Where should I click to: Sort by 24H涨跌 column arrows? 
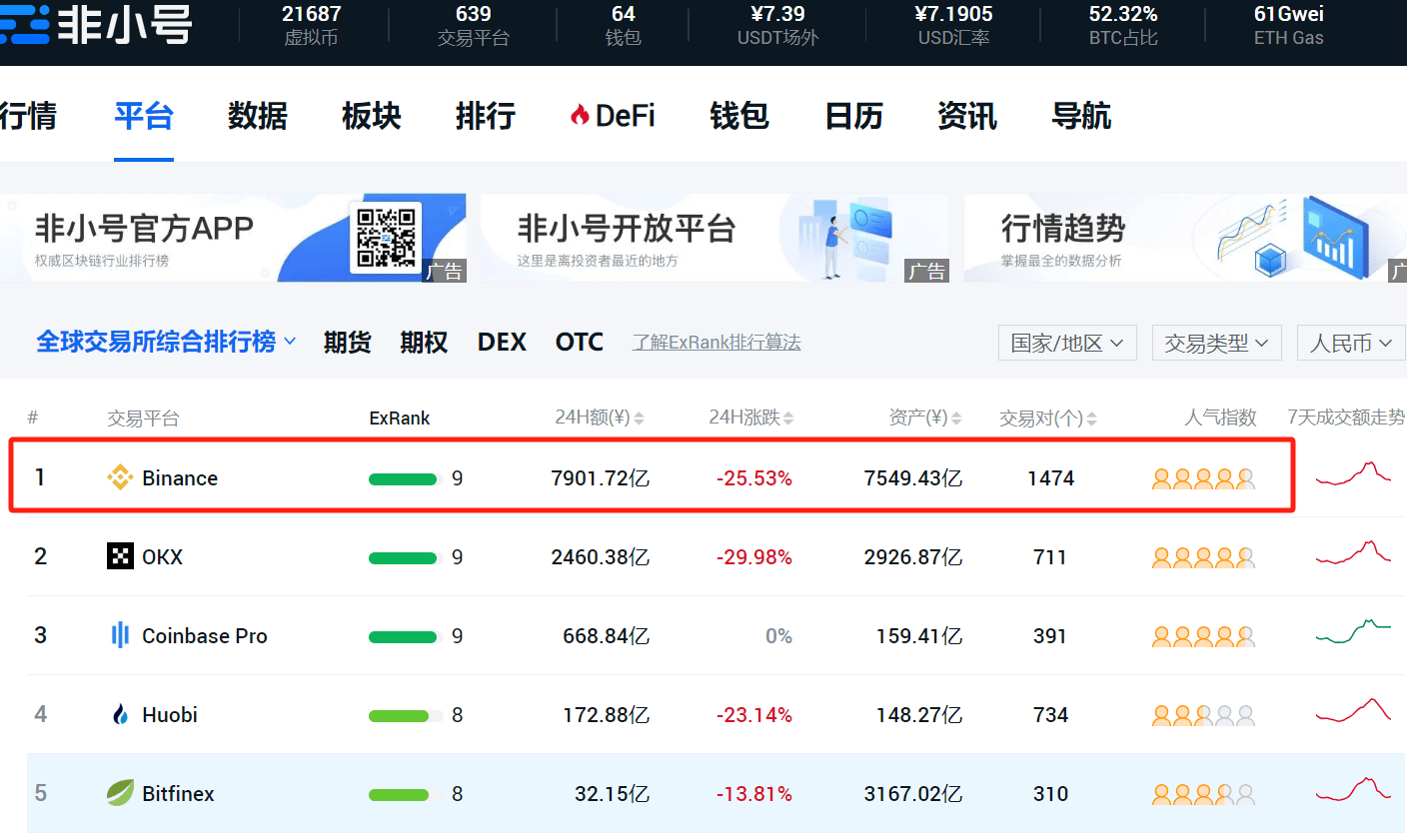point(788,419)
